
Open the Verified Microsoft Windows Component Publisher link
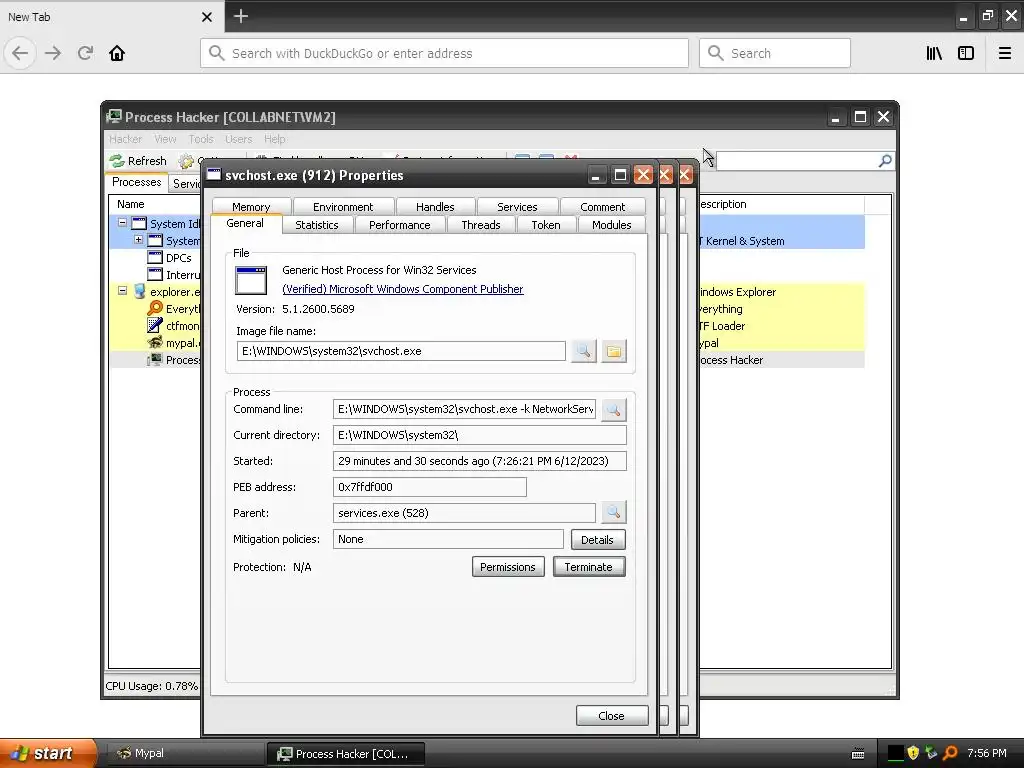click(x=402, y=289)
